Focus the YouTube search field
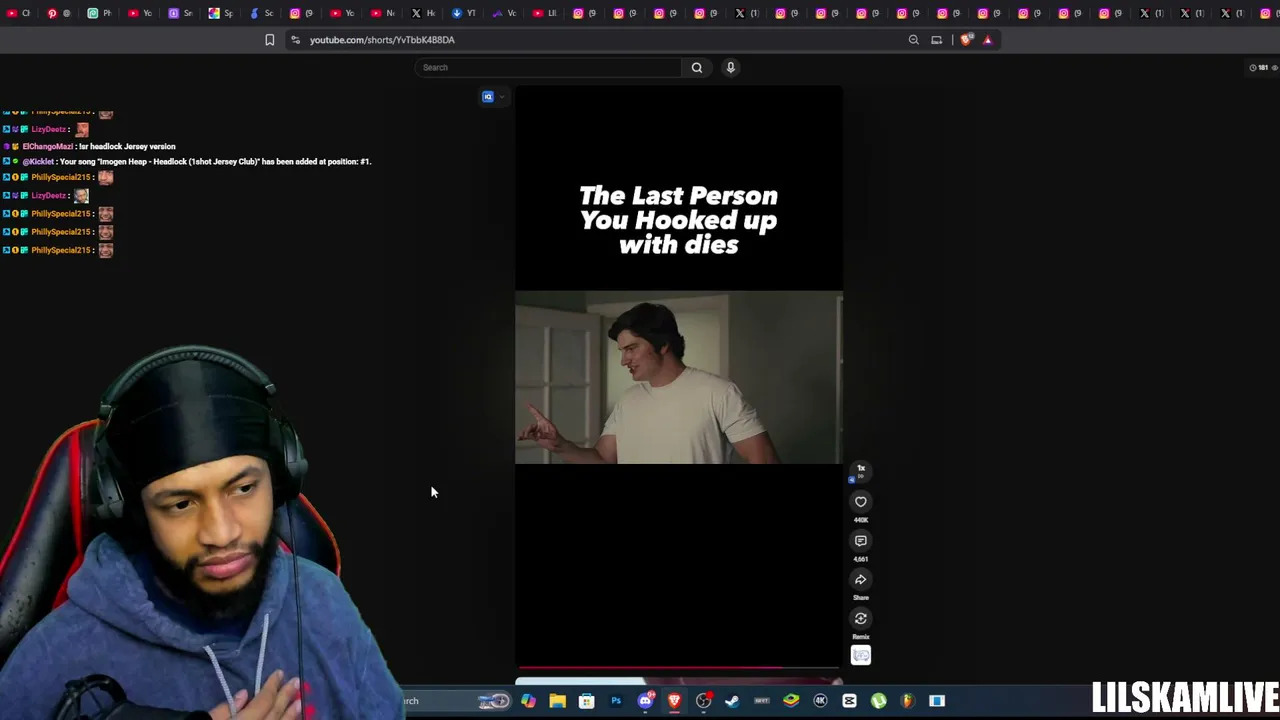 point(550,67)
